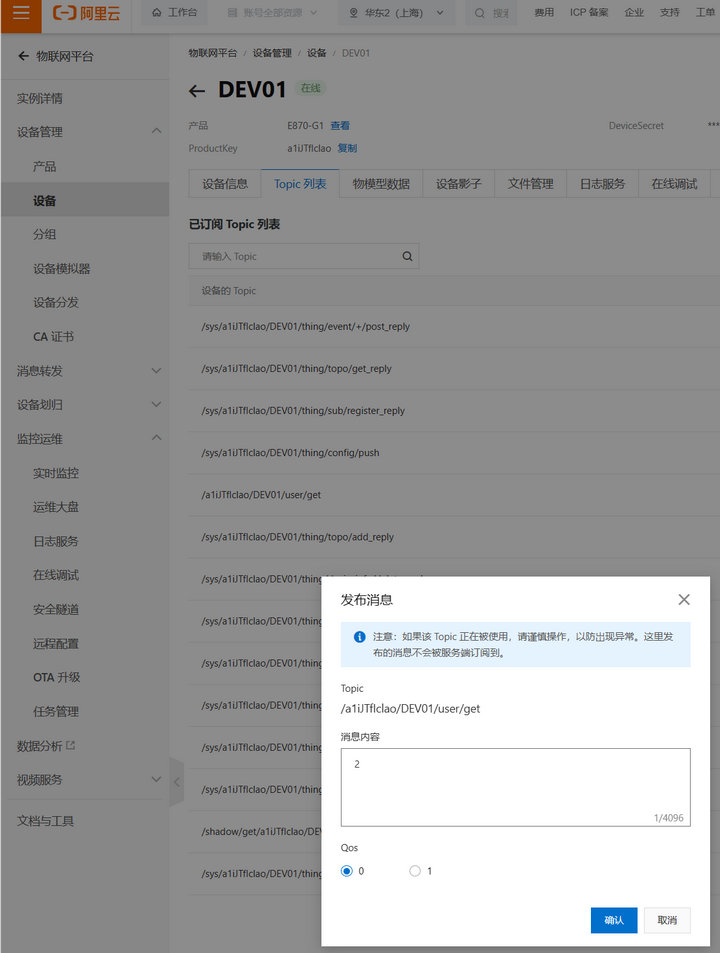Open 在线调试 in the sidebar
The image size is (720, 953).
56,575
